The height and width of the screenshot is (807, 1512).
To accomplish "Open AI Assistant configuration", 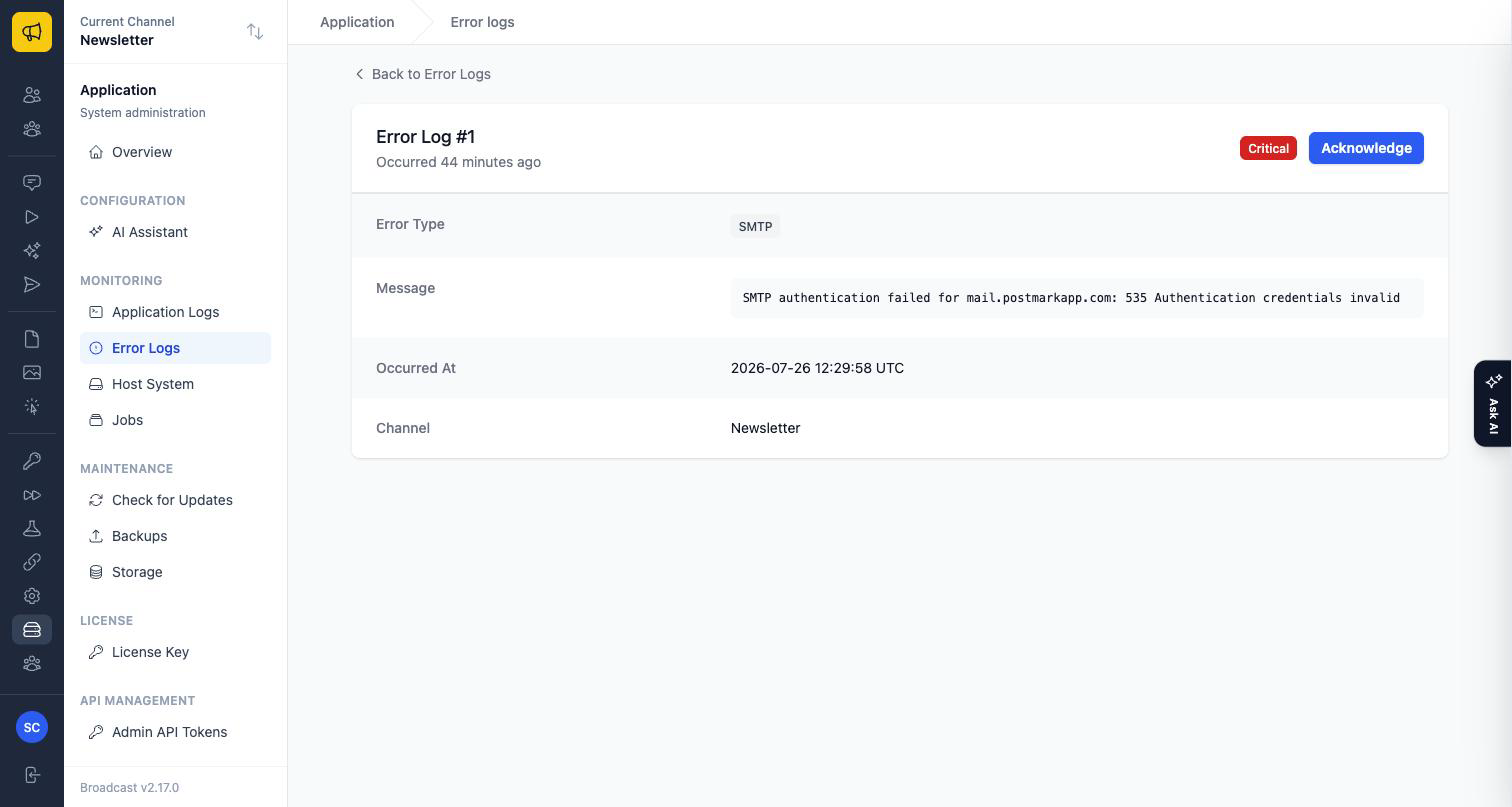I will pyautogui.click(x=175, y=232).
